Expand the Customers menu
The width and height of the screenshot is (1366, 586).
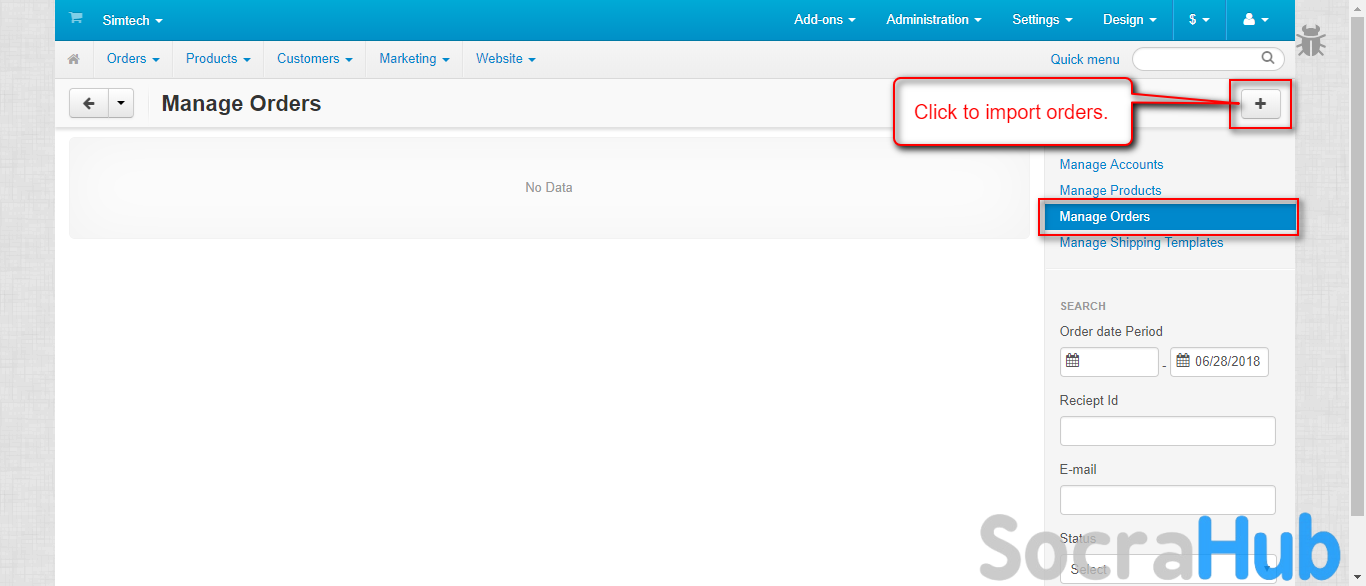click(x=314, y=59)
